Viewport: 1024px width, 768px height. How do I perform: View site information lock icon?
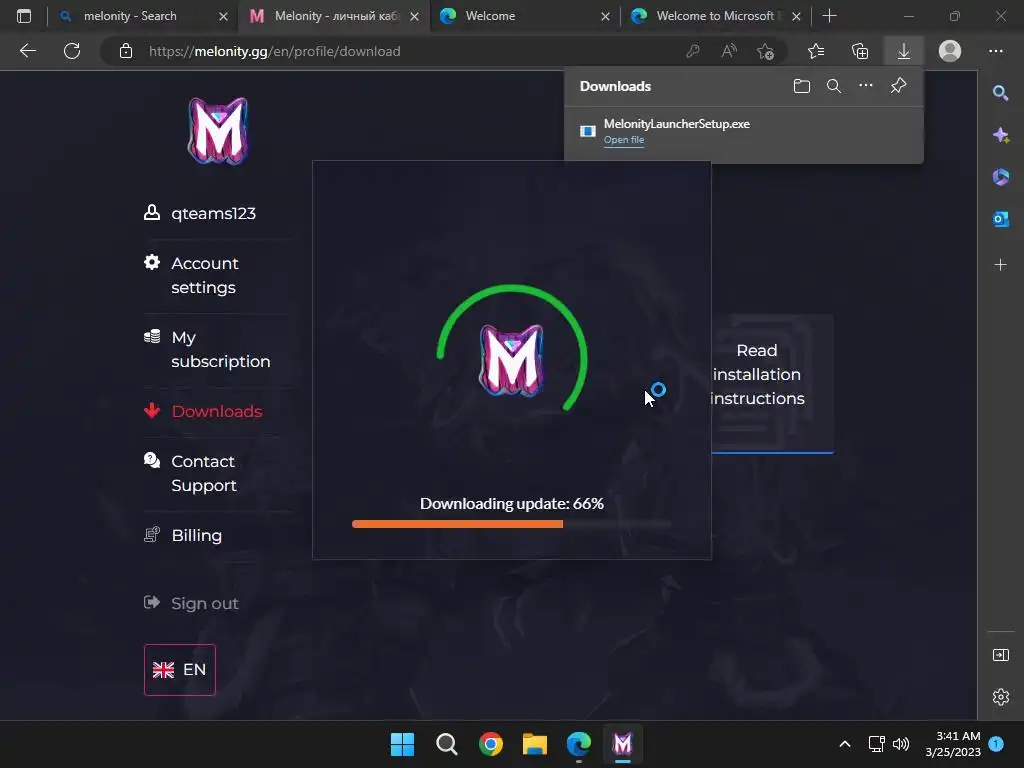click(x=125, y=51)
